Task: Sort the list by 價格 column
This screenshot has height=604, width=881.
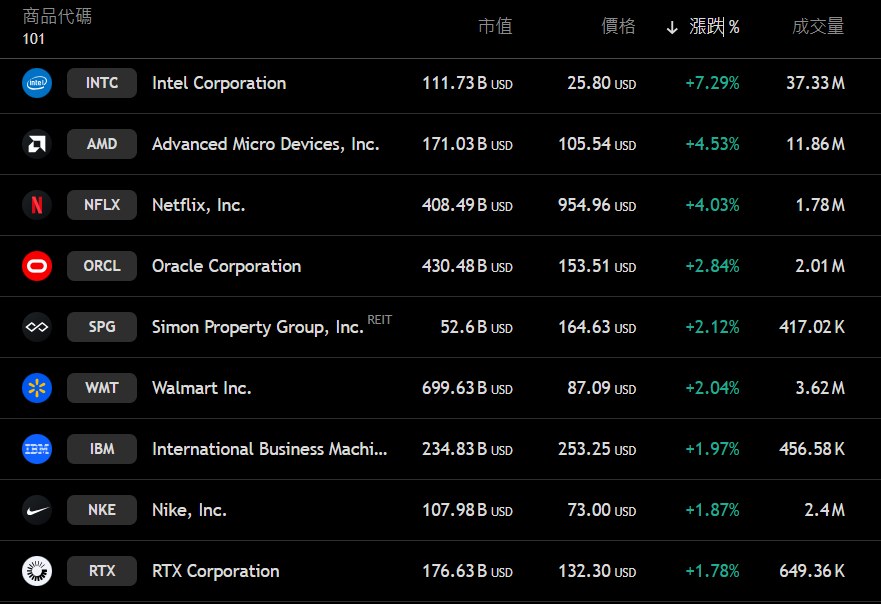Action: click(618, 27)
